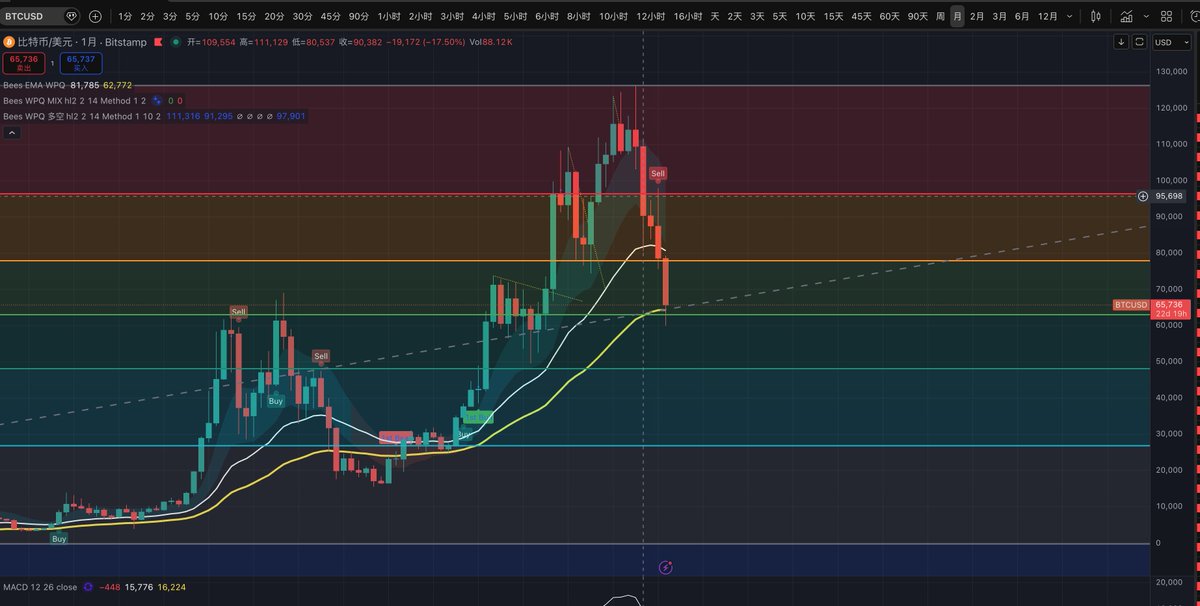This screenshot has height=606, width=1200.
Task: Click the Sell marker near the 100,000 level
Action: coord(658,174)
